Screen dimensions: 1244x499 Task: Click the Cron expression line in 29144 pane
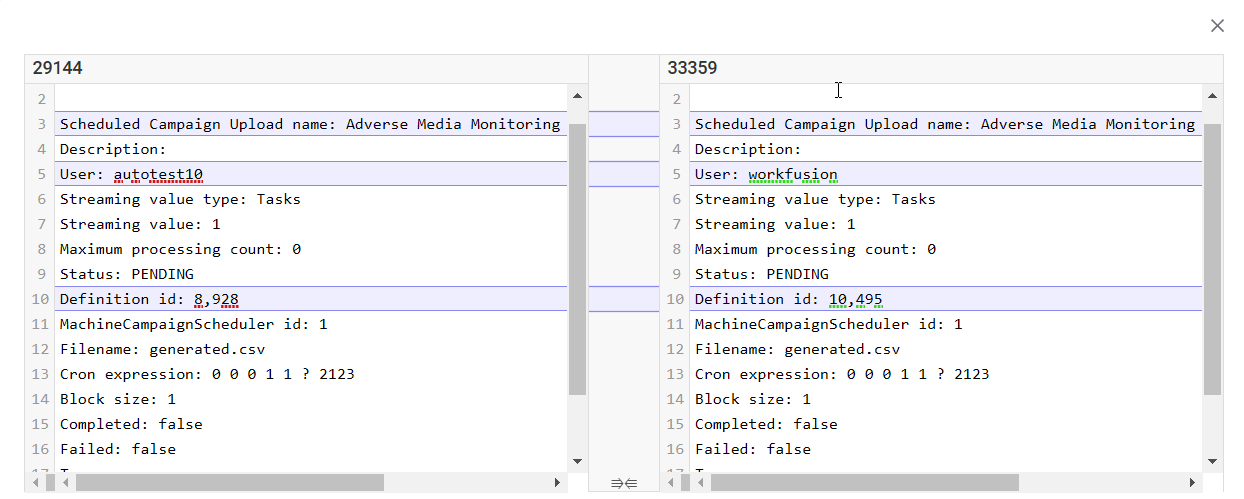[x=207, y=374]
